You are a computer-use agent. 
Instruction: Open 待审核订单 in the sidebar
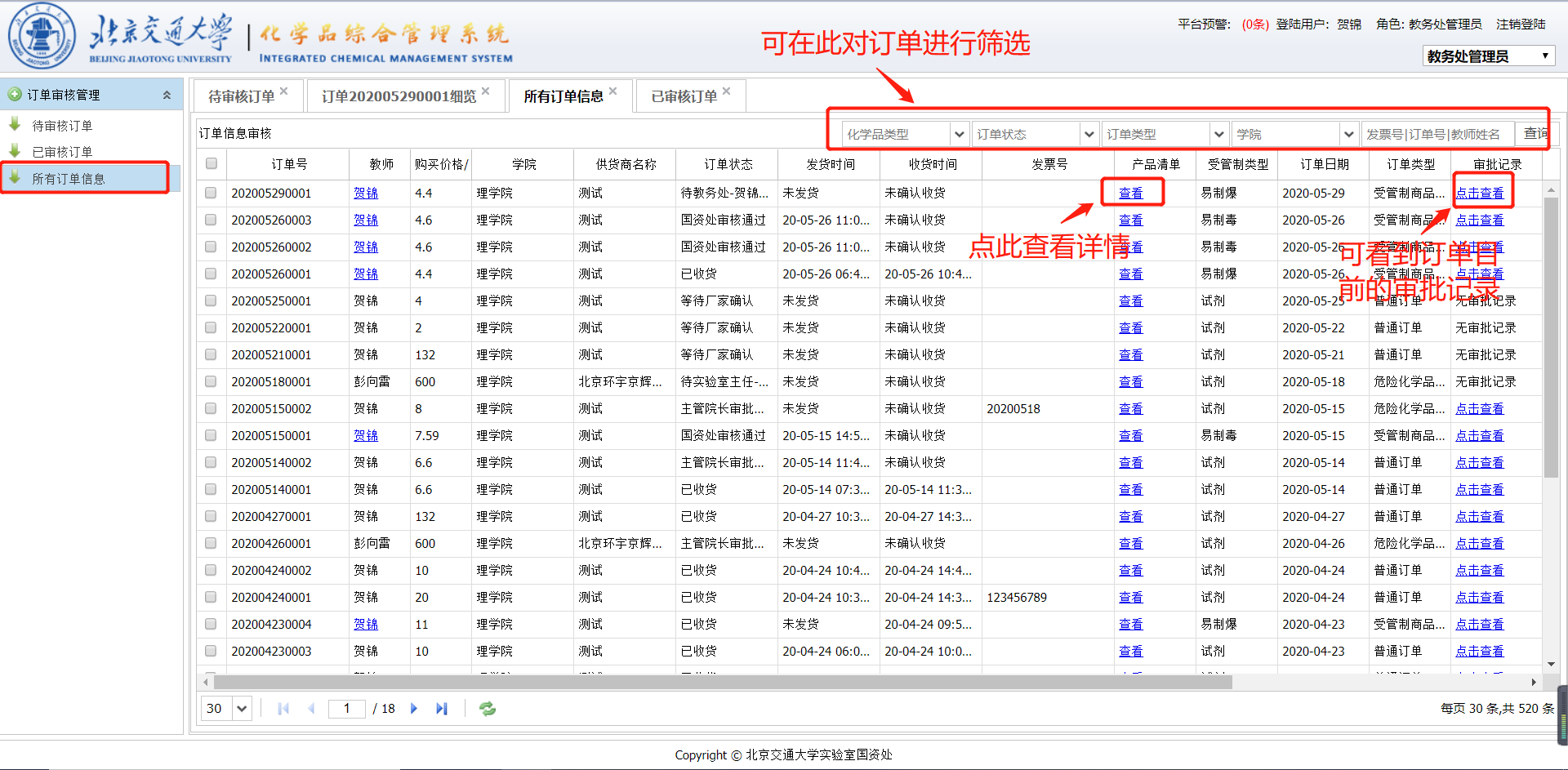(x=62, y=126)
